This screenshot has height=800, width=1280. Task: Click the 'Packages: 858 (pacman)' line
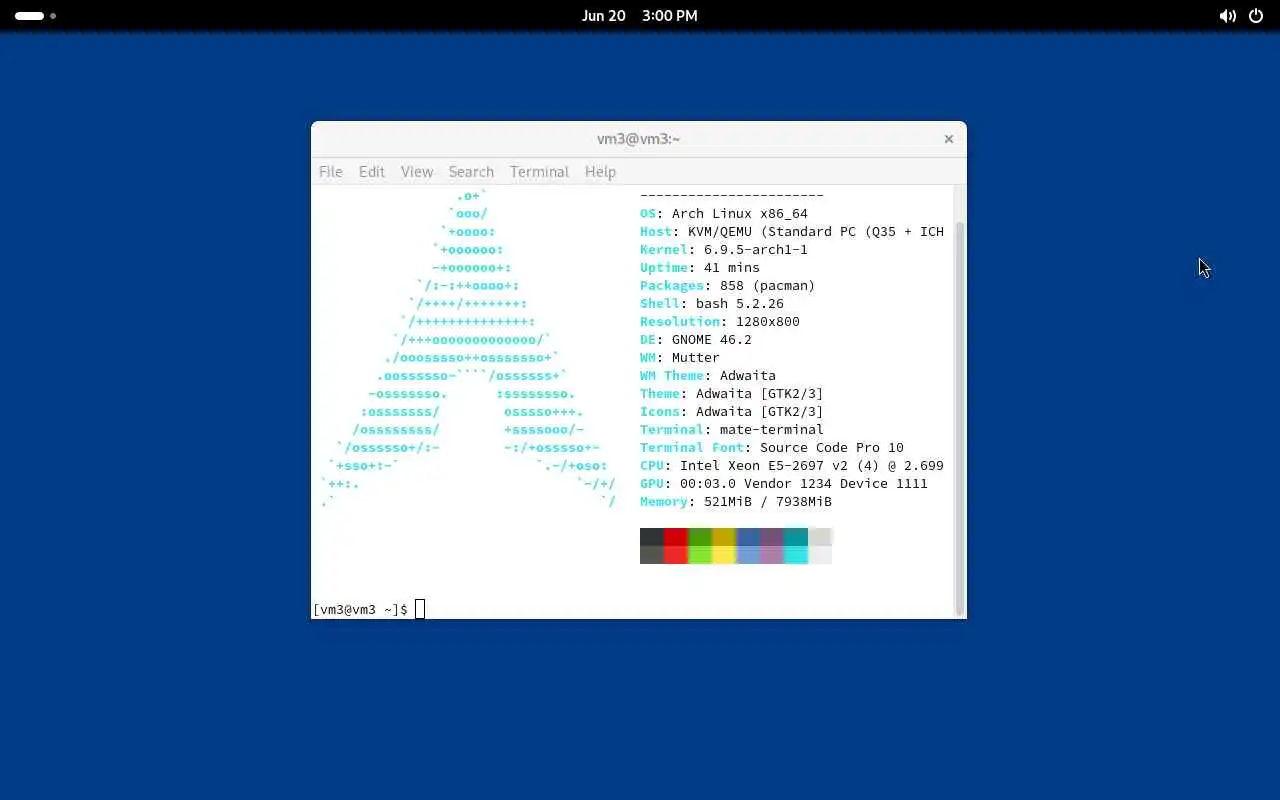[x=728, y=285]
